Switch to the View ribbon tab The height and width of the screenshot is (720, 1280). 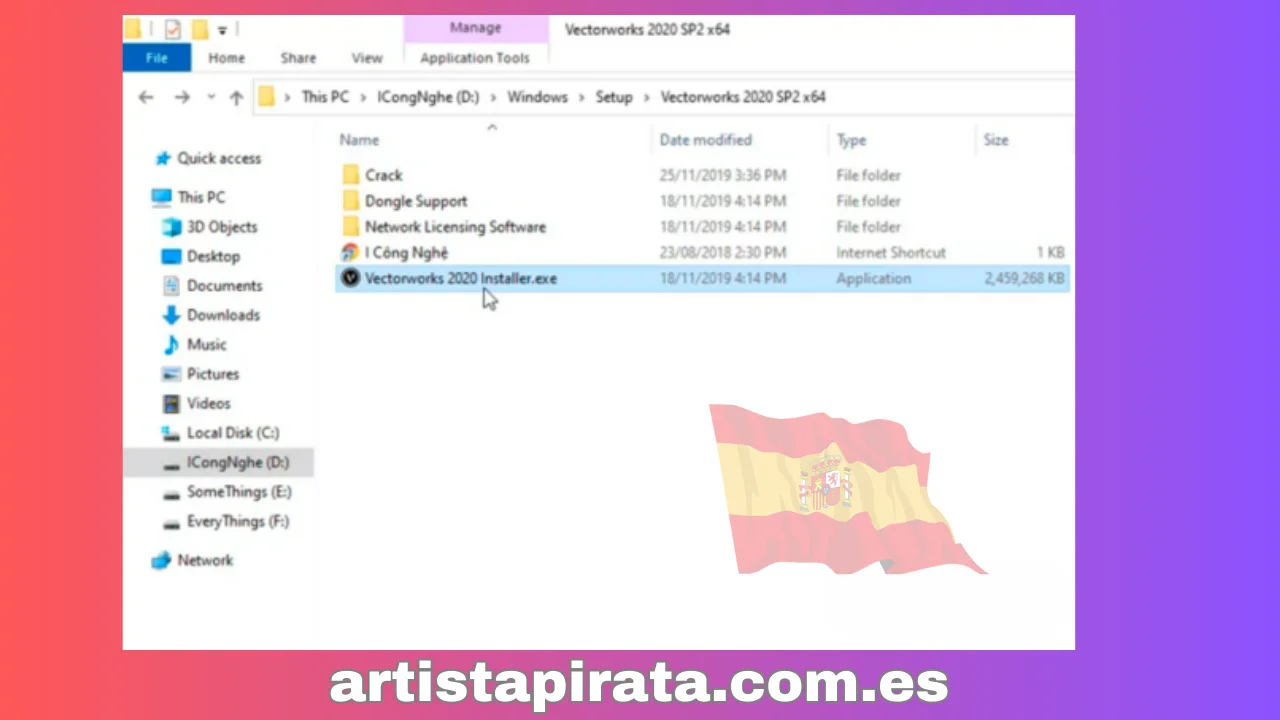pos(367,58)
